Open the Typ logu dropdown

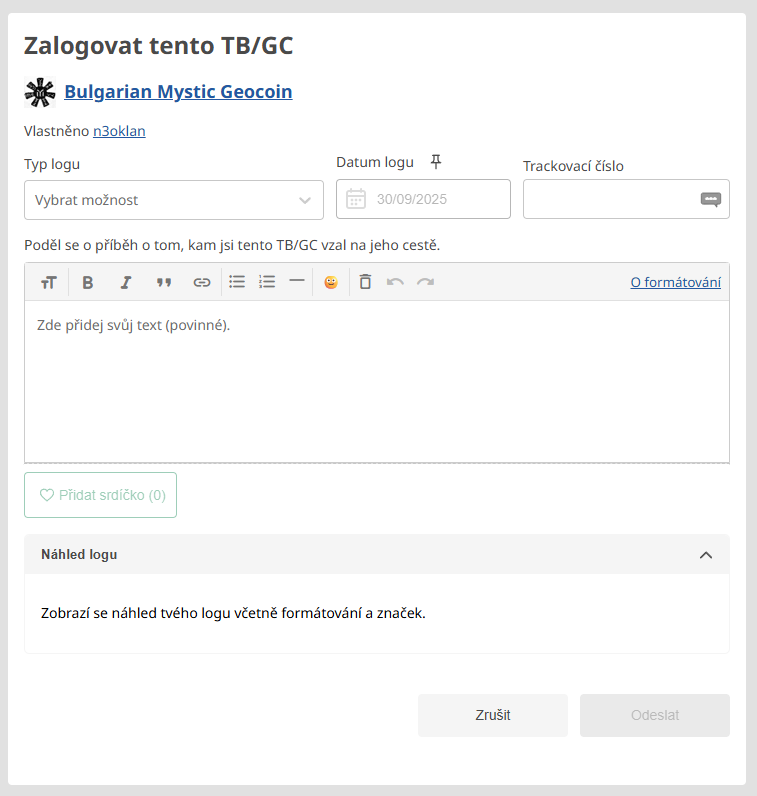pyautogui.click(x=174, y=200)
